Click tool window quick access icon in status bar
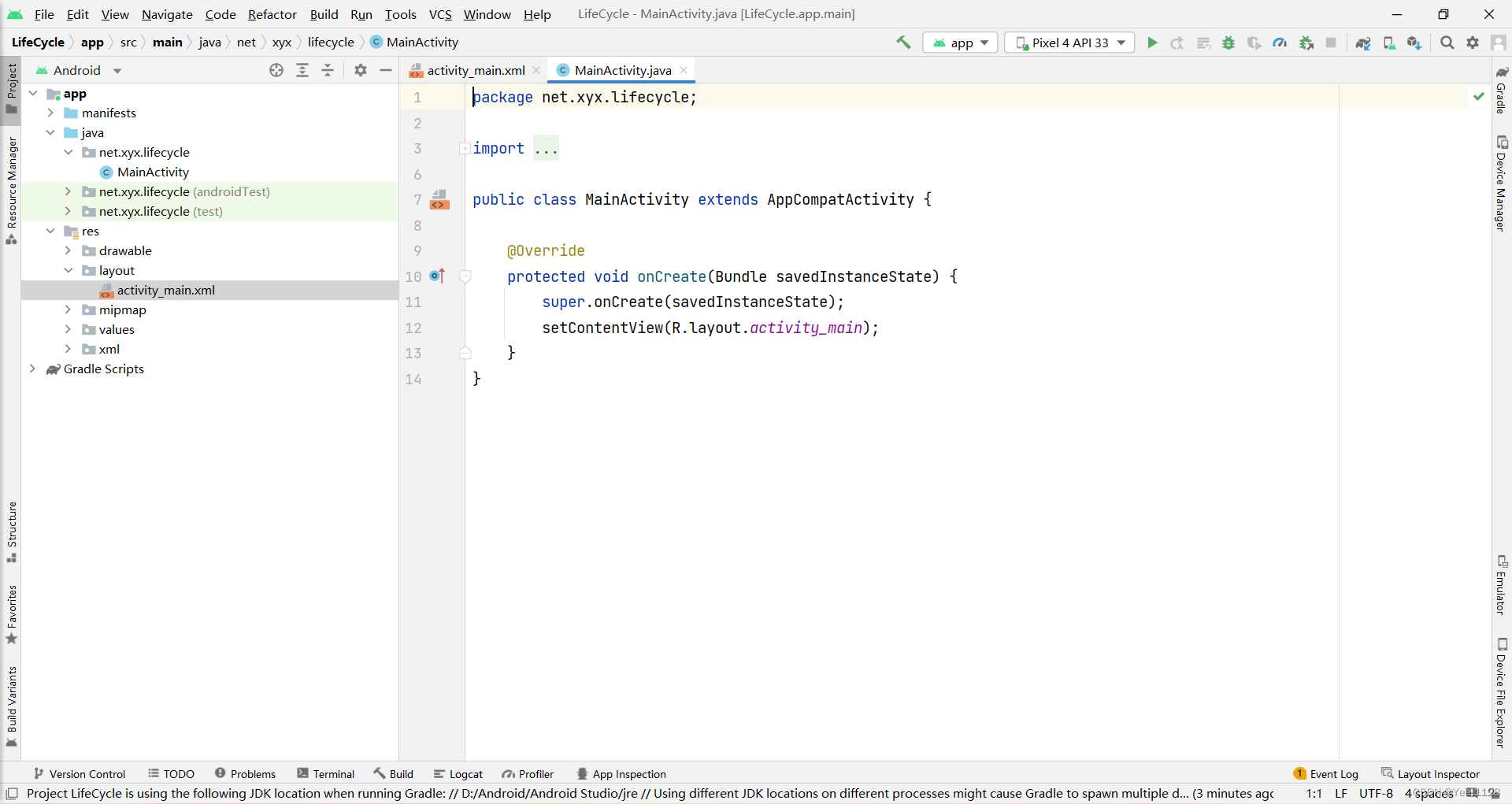1512x804 pixels. (12, 793)
